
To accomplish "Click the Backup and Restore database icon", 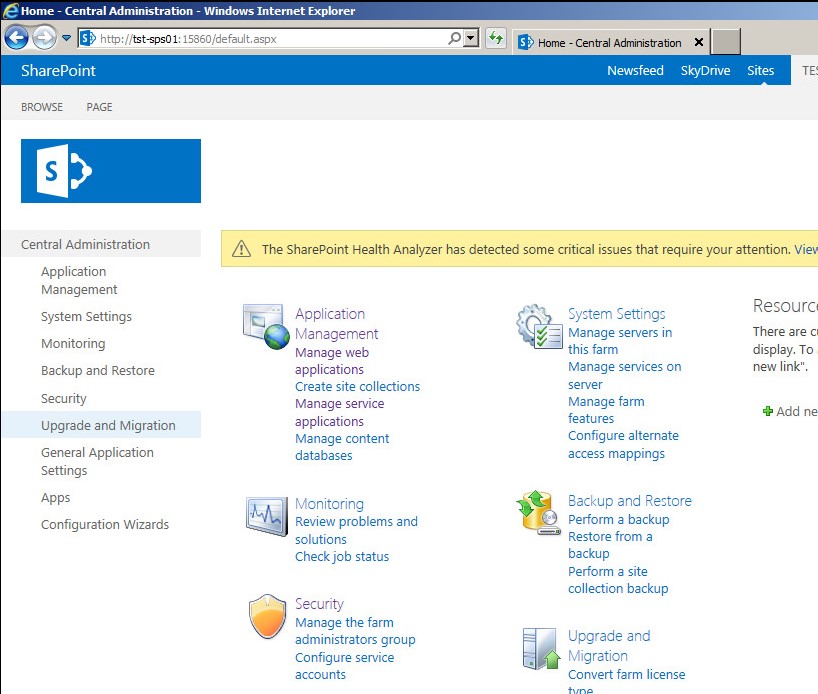I will [538, 512].
